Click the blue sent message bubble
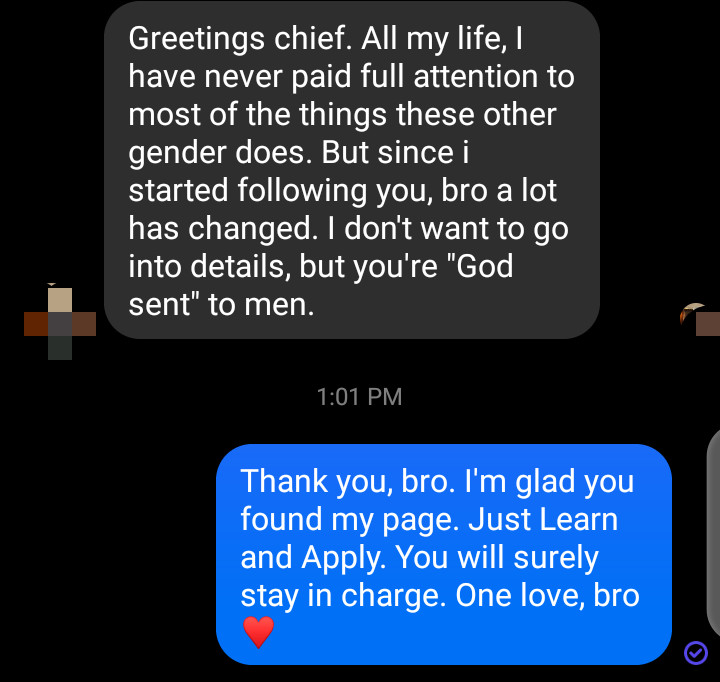 pyautogui.click(x=444, y=554)
